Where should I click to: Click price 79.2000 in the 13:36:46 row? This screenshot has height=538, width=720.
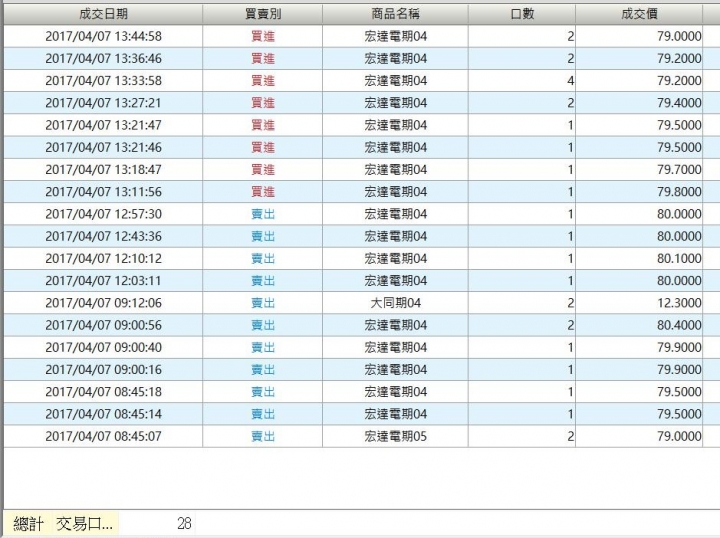point(679,58)
